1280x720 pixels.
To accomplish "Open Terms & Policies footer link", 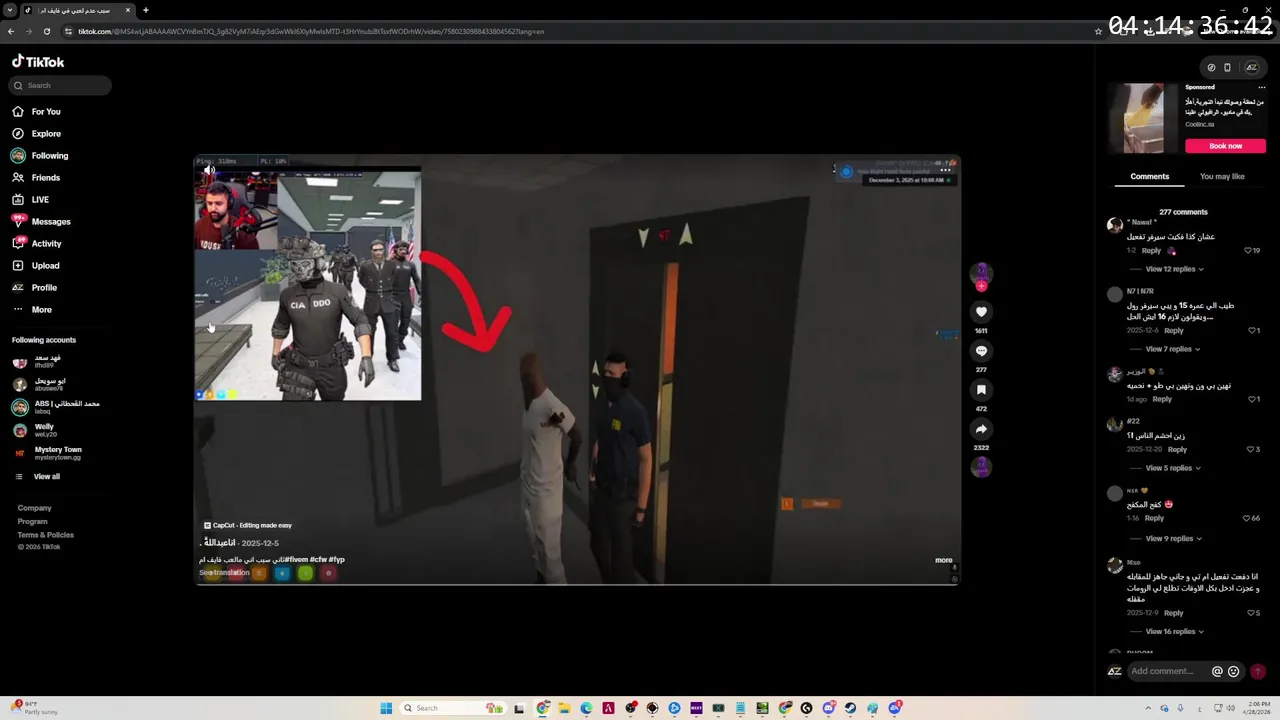I will pyautogui.click(x=45, y=535).
